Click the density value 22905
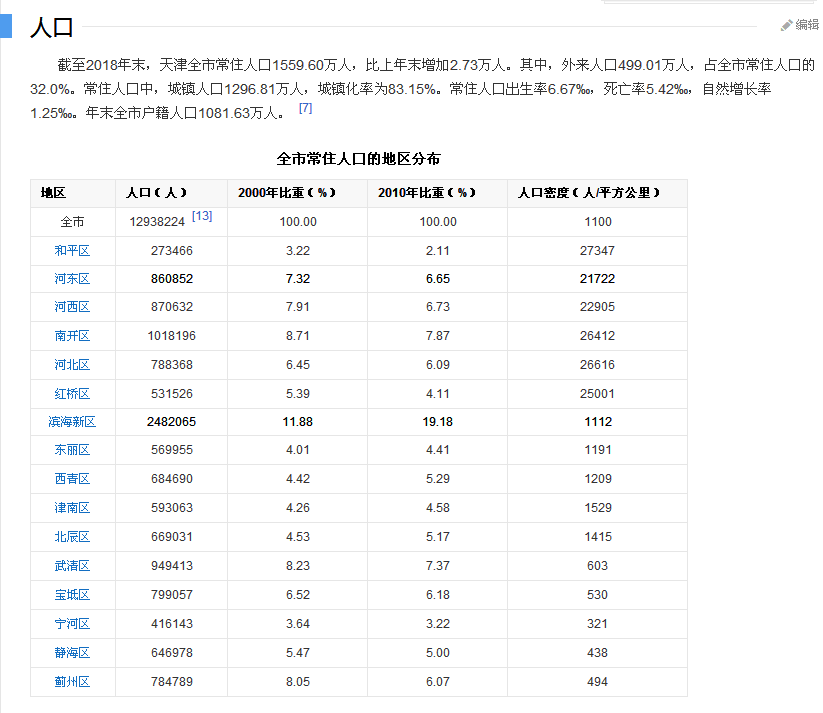 click(597, 307)
